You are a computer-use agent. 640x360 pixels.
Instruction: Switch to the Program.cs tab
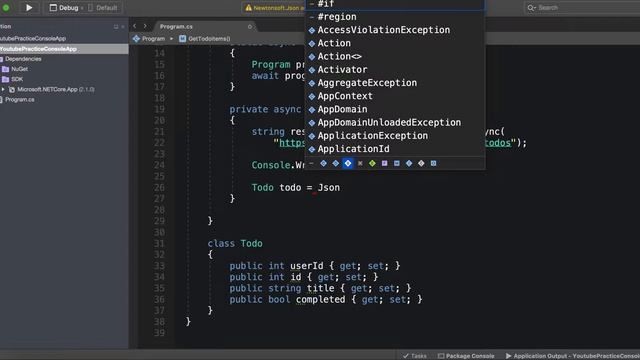click(x=176, y=27)
